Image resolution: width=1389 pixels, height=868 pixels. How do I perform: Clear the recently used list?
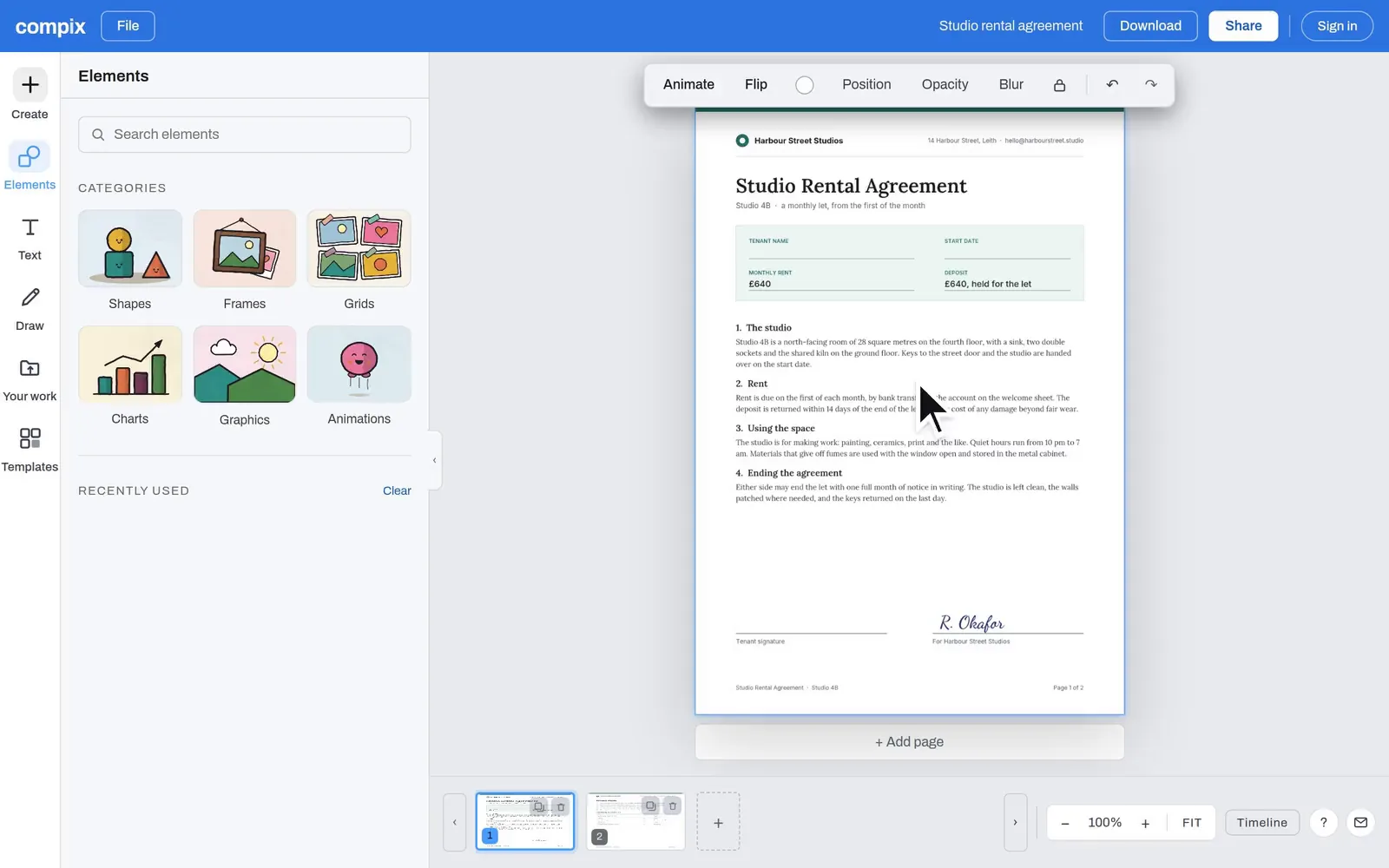(x=397, y=490)
